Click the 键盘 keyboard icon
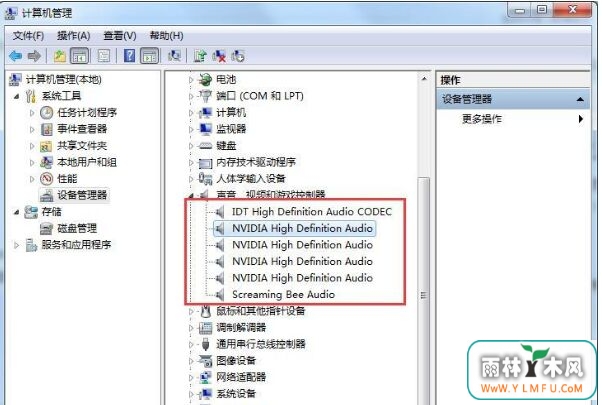This screenshot has height=405, width=602. pyautogui.click(x=205, y=146)
